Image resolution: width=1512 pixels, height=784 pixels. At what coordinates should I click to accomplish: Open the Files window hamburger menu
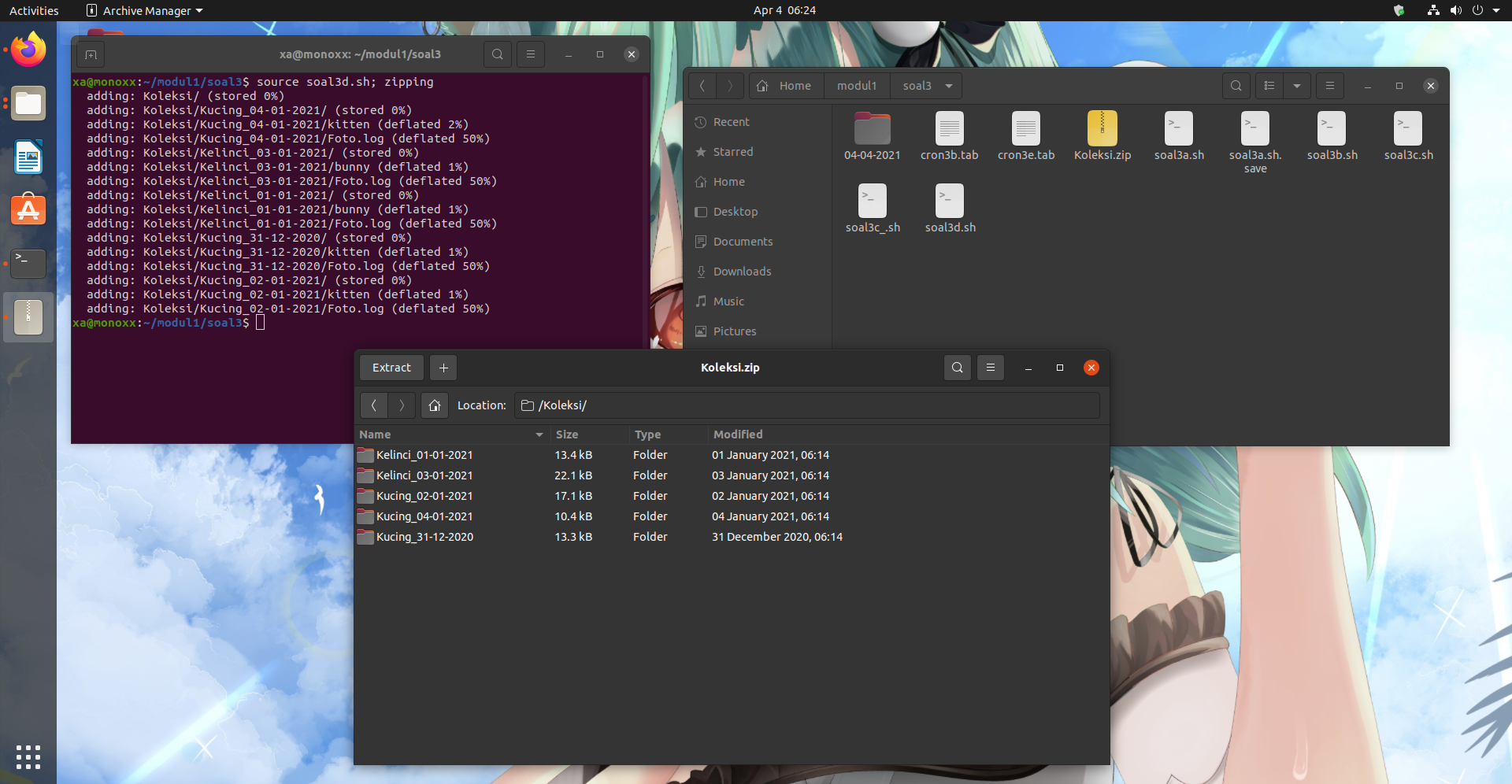(1330, 86)
